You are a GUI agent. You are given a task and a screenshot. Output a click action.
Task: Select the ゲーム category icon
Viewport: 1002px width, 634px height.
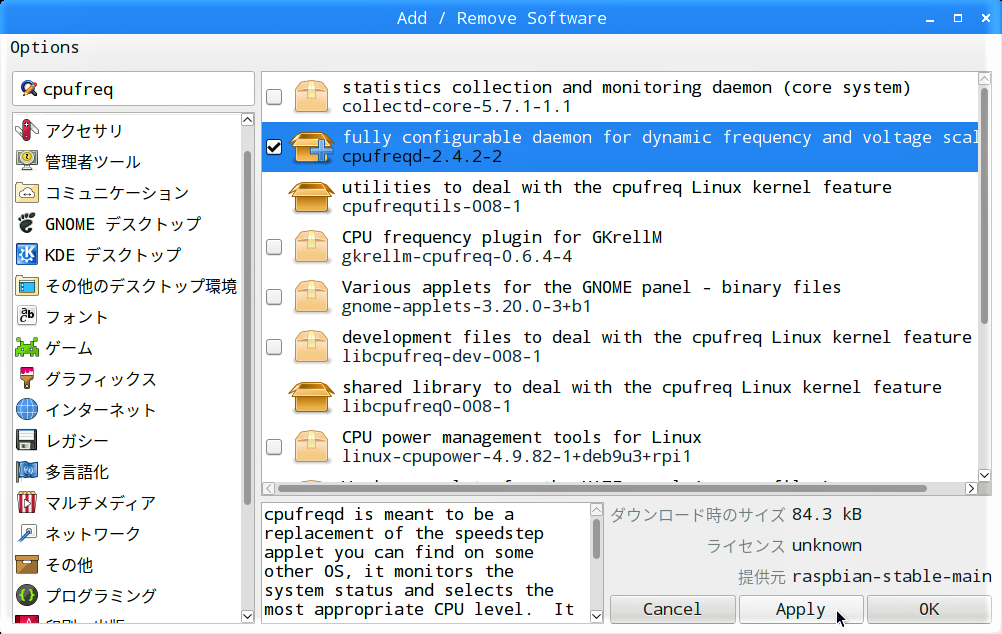27,348
